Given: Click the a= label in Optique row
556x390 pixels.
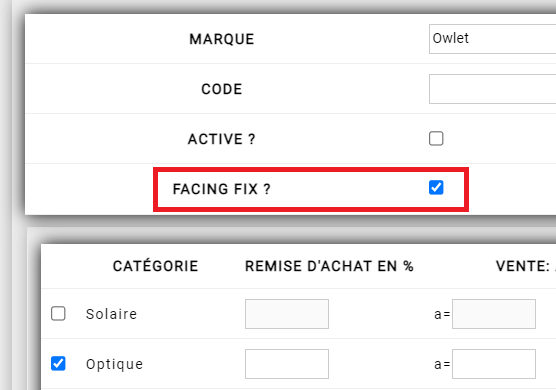Looking at the screenshot, I should [x=442, y=364].
